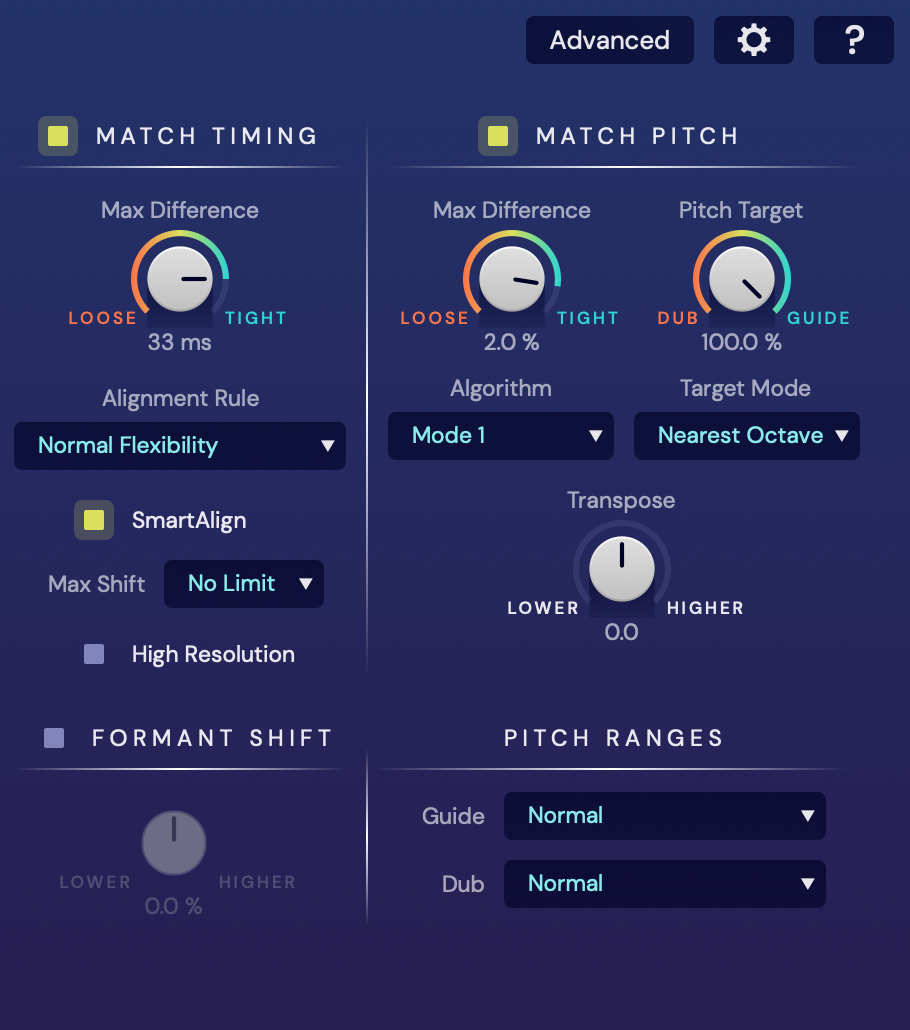Click the pitch Max Difference knob
910x1030 pixels.
(511, 279)
